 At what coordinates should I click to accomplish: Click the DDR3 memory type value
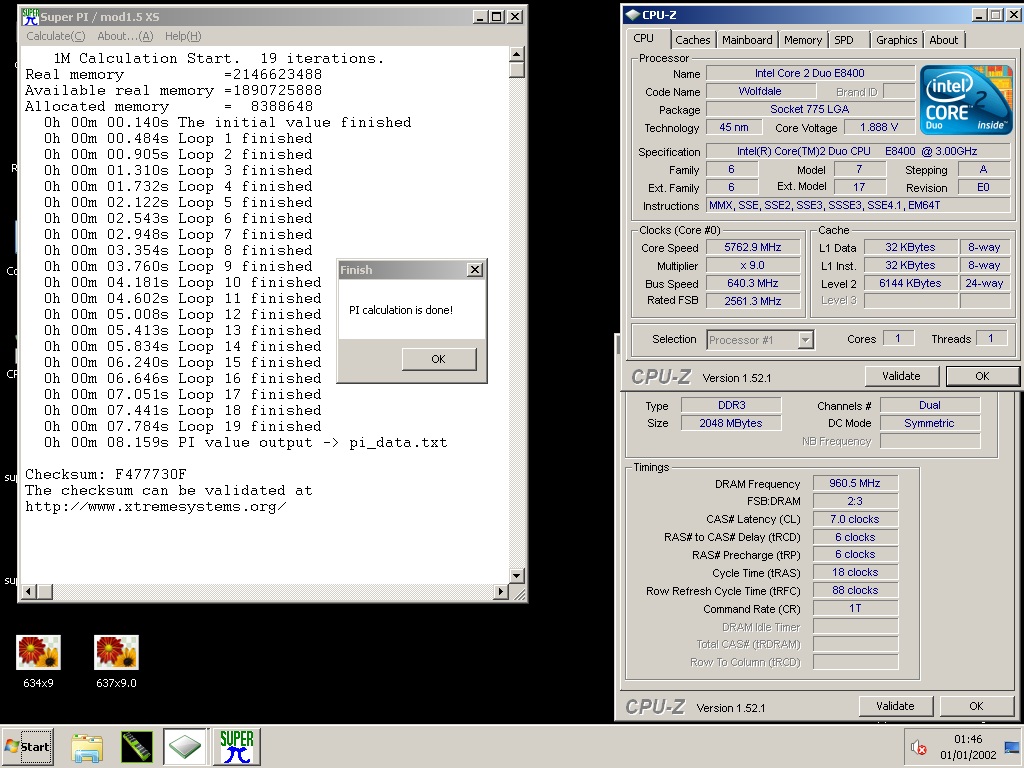731,406
